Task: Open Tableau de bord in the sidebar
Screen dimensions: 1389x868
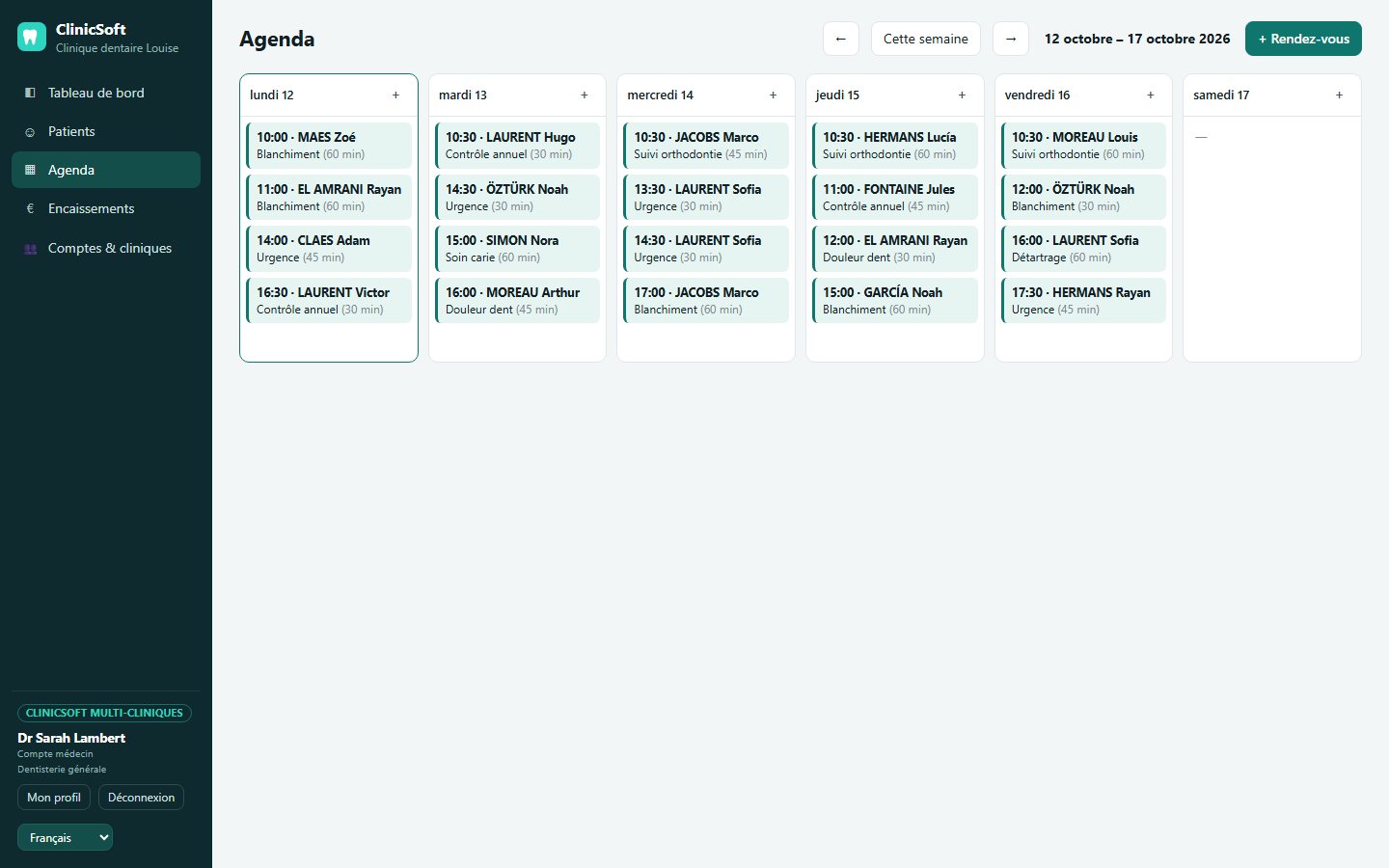Action: pyautogui.click(x=106, y=93)
